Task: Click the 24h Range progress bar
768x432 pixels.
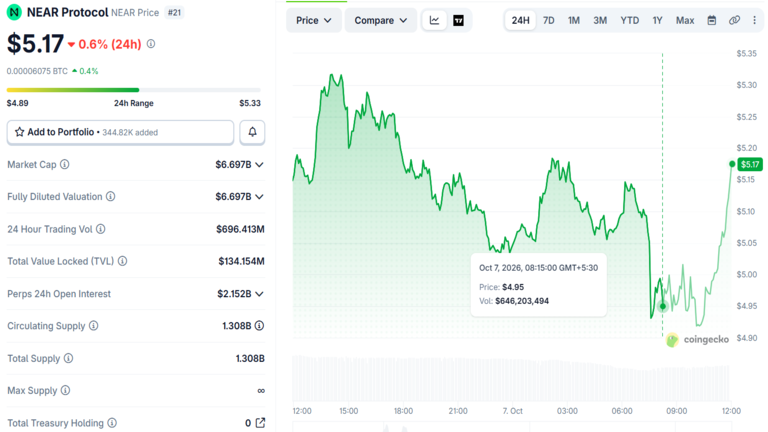Action: 133,90
